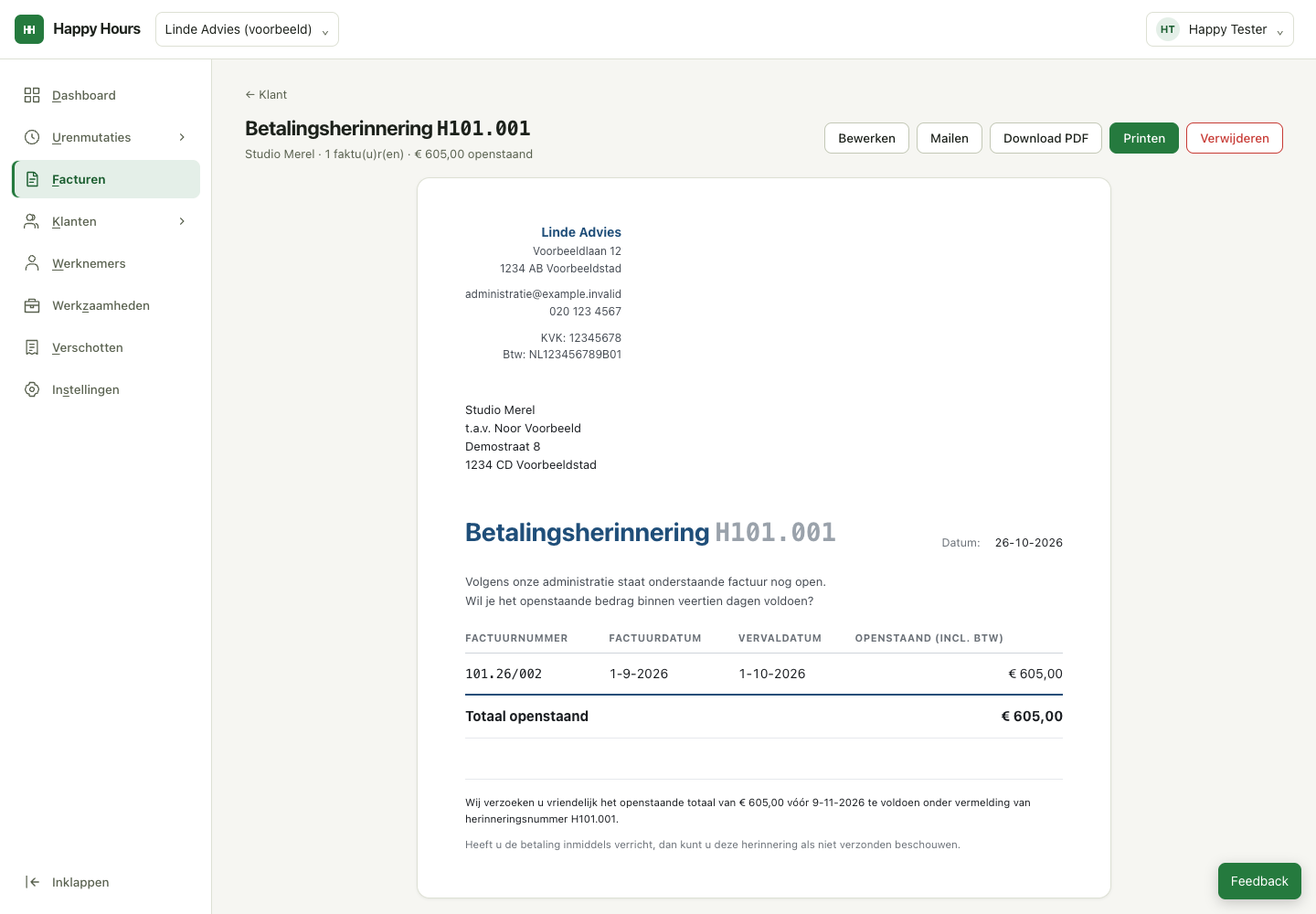Download the reminder as PDF

click(1045, 138)
